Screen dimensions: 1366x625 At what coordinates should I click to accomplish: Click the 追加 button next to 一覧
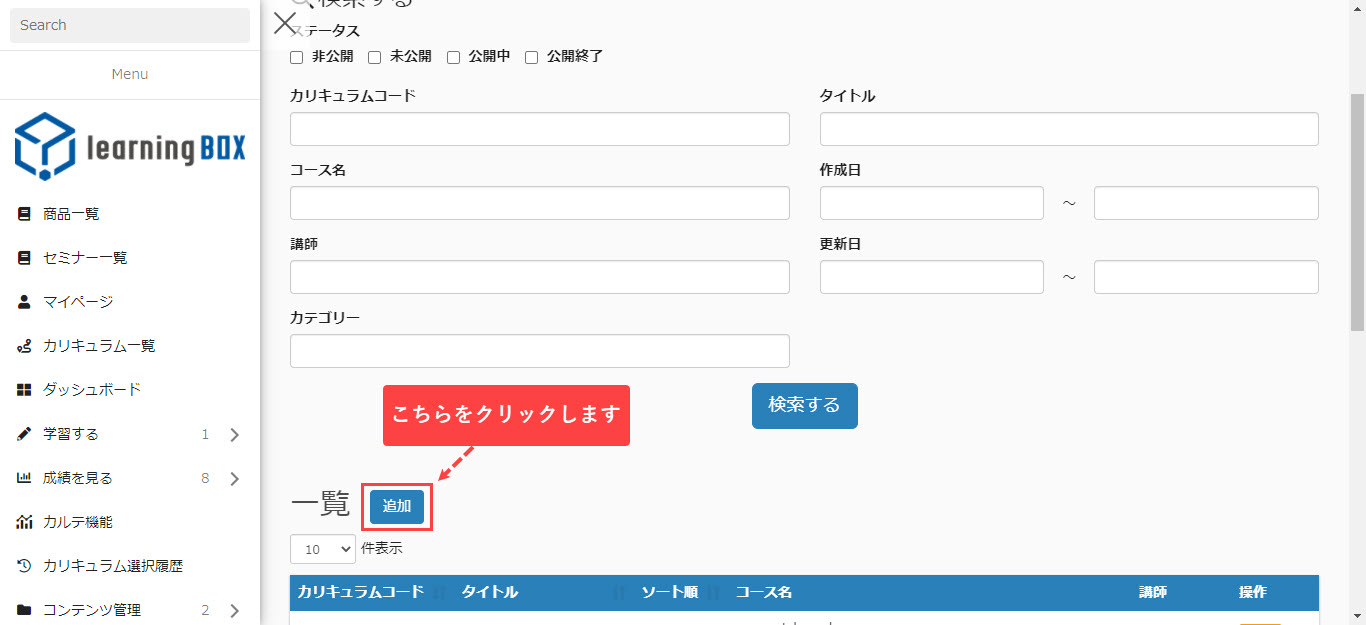pyautogui.click(x=397, y=507)
